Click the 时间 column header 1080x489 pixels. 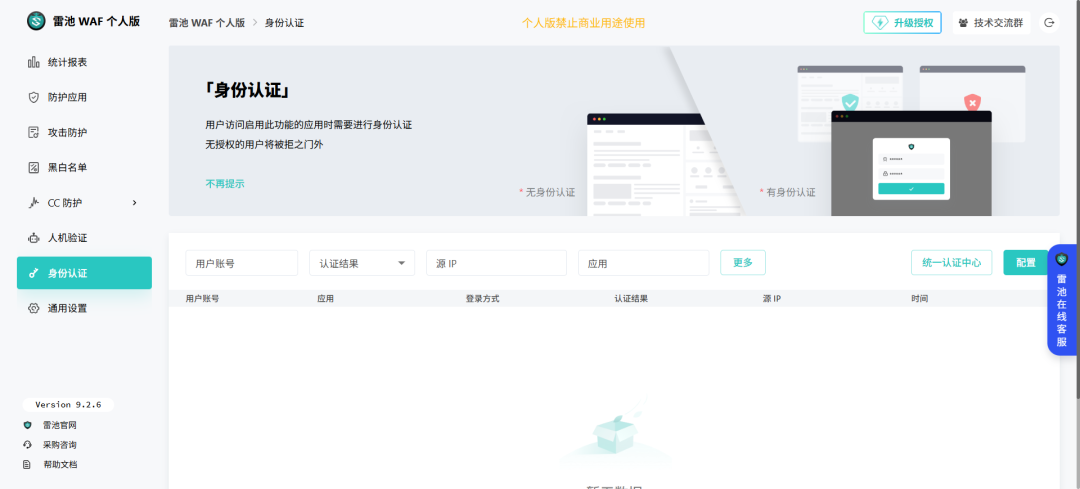[920, 299]
